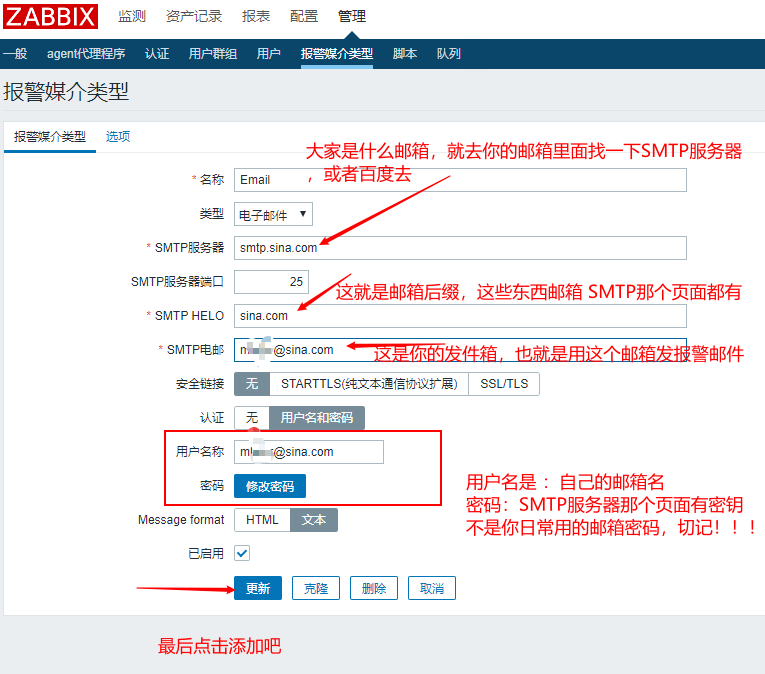Toggle the 已启用 checkbox
The width and height of the screenshot is (765, 674).
point(242,553)
